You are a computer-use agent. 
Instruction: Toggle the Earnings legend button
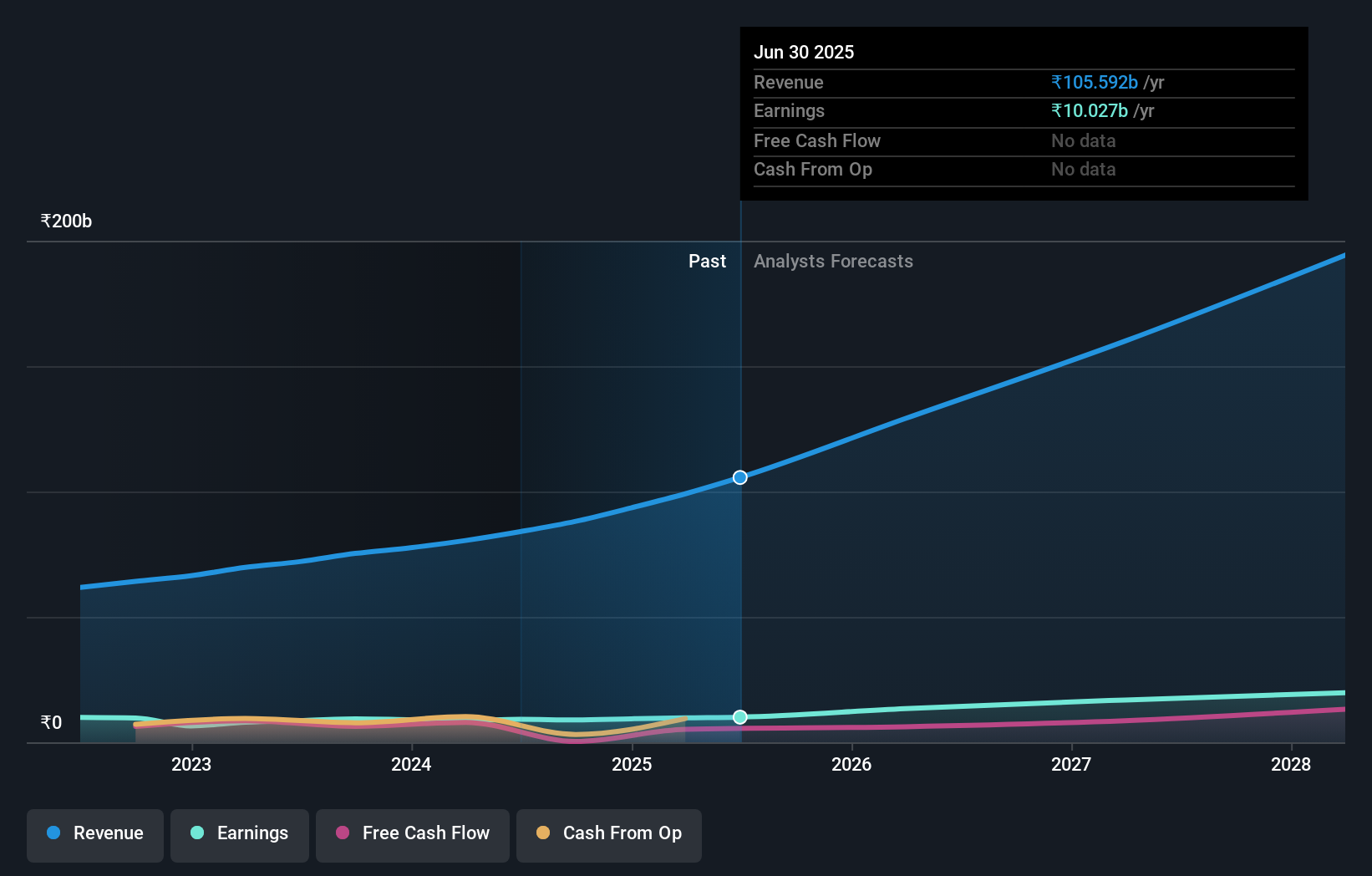[240, 835]
